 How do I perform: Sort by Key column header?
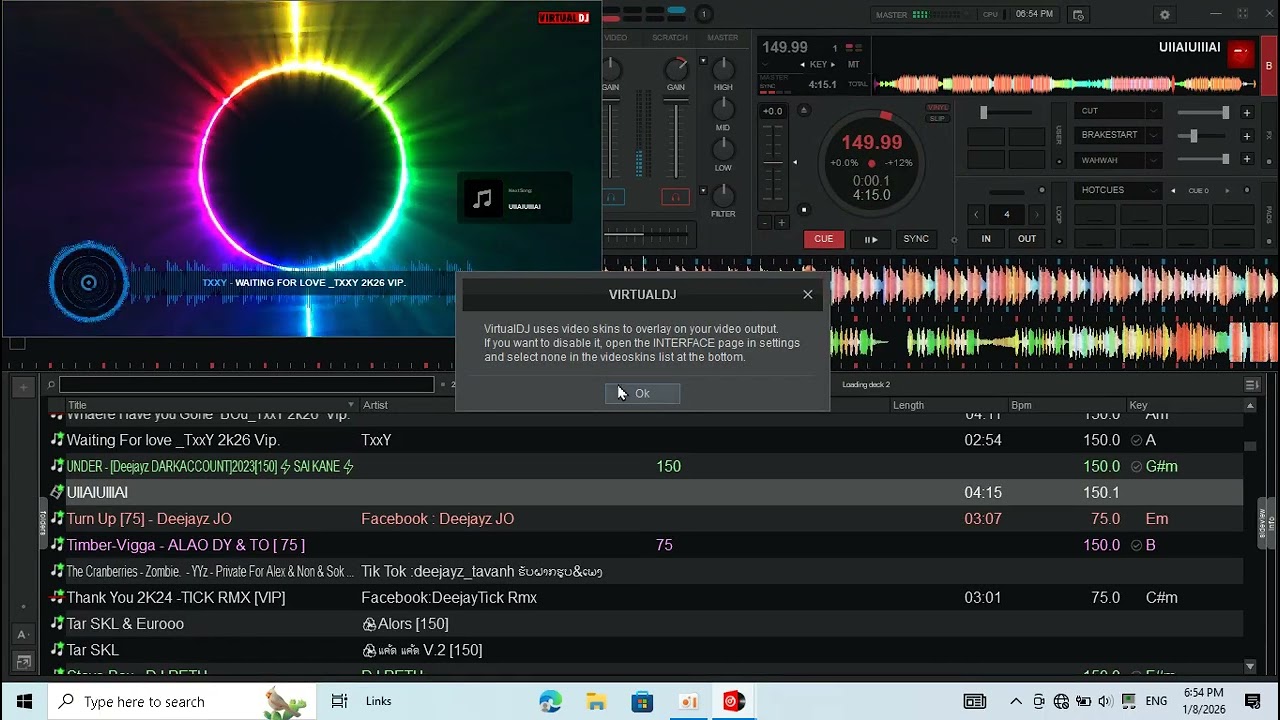(x=1138, y=405)
